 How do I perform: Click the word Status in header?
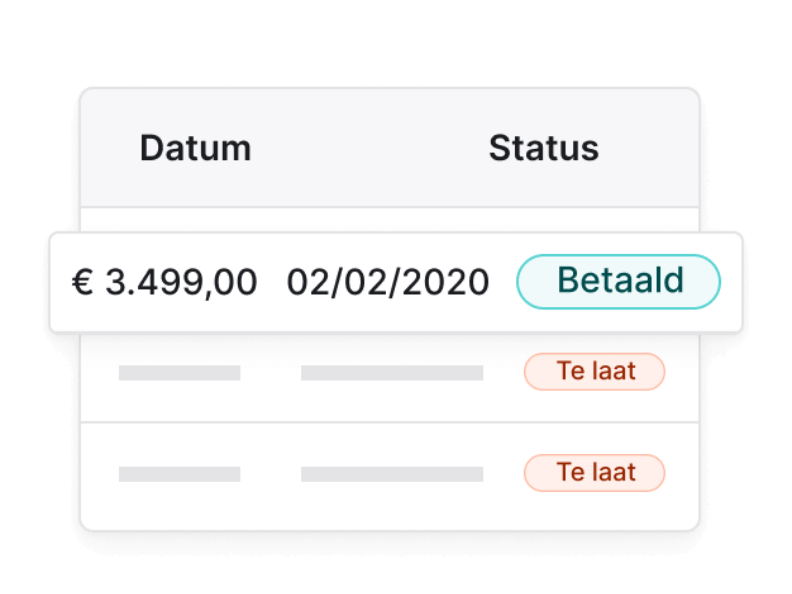click(543, 149)
